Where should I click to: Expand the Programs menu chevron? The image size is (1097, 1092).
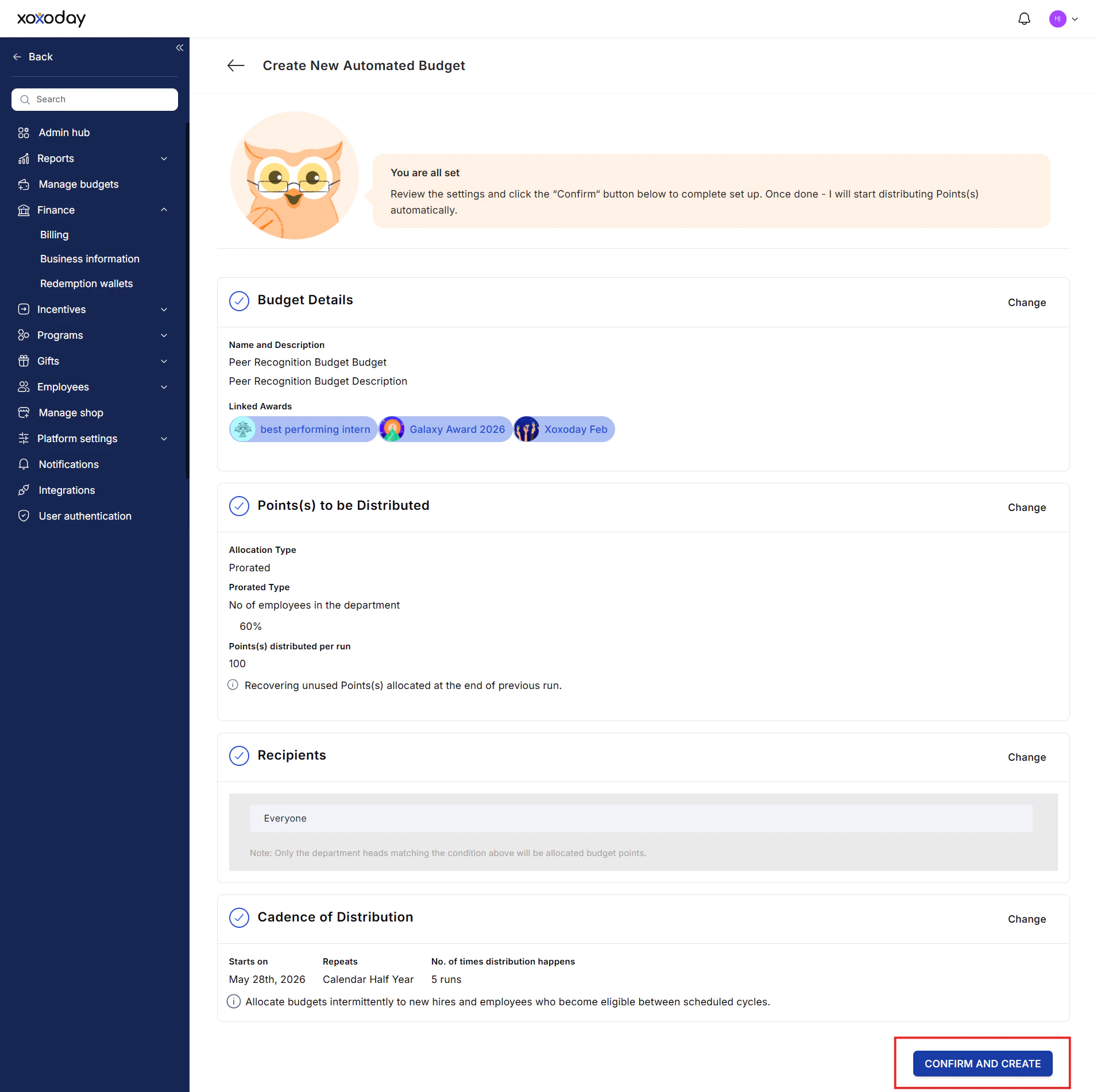coord(164,335)
